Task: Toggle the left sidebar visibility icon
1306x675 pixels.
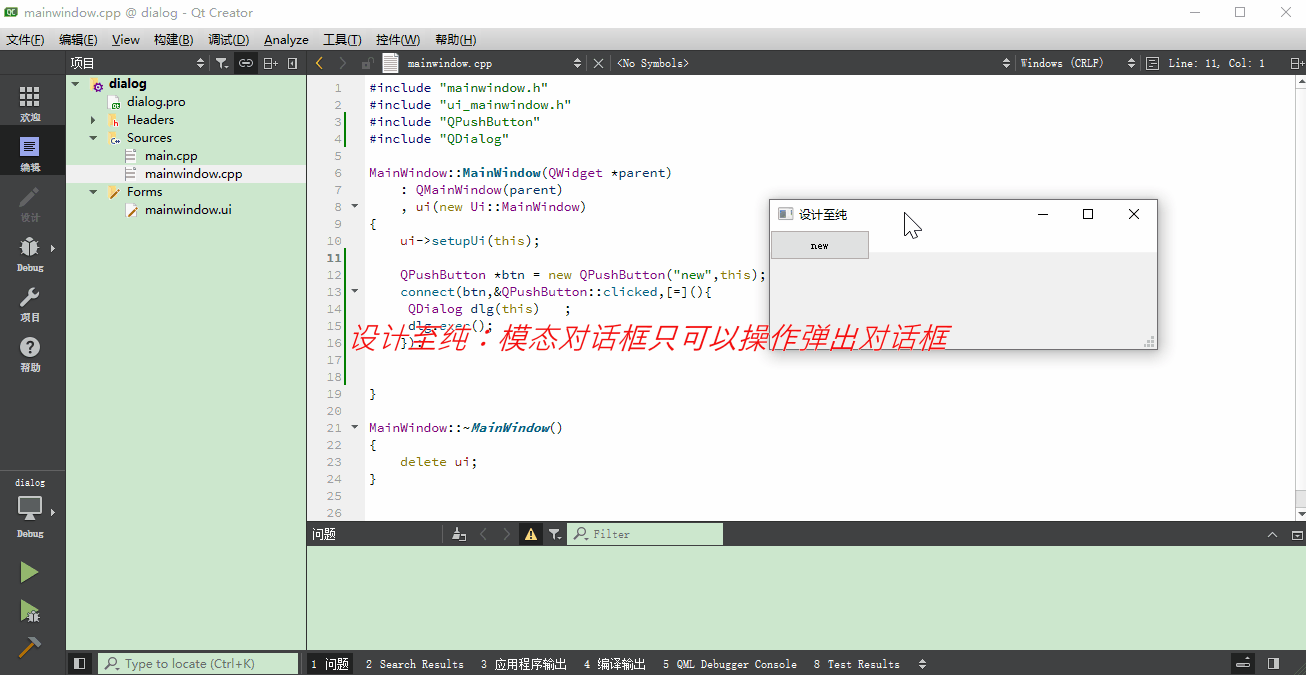Action: click(79, 663)
